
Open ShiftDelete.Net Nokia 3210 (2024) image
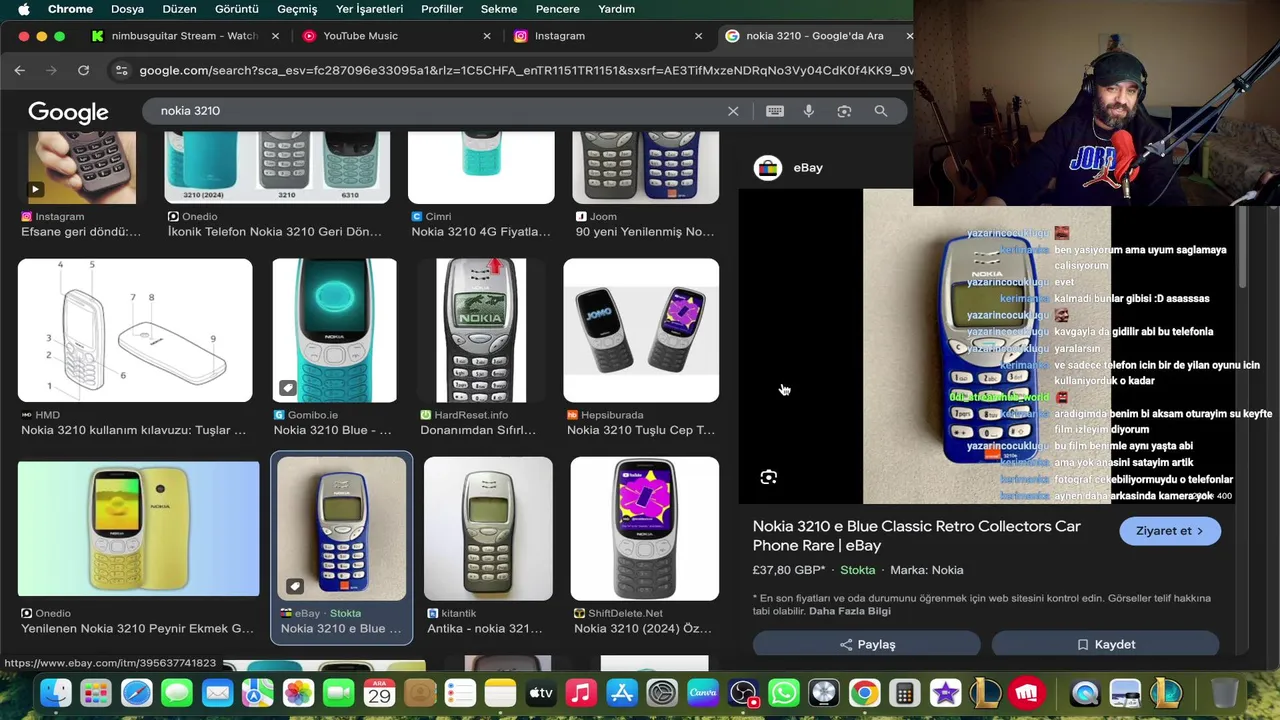click(644, 528)
